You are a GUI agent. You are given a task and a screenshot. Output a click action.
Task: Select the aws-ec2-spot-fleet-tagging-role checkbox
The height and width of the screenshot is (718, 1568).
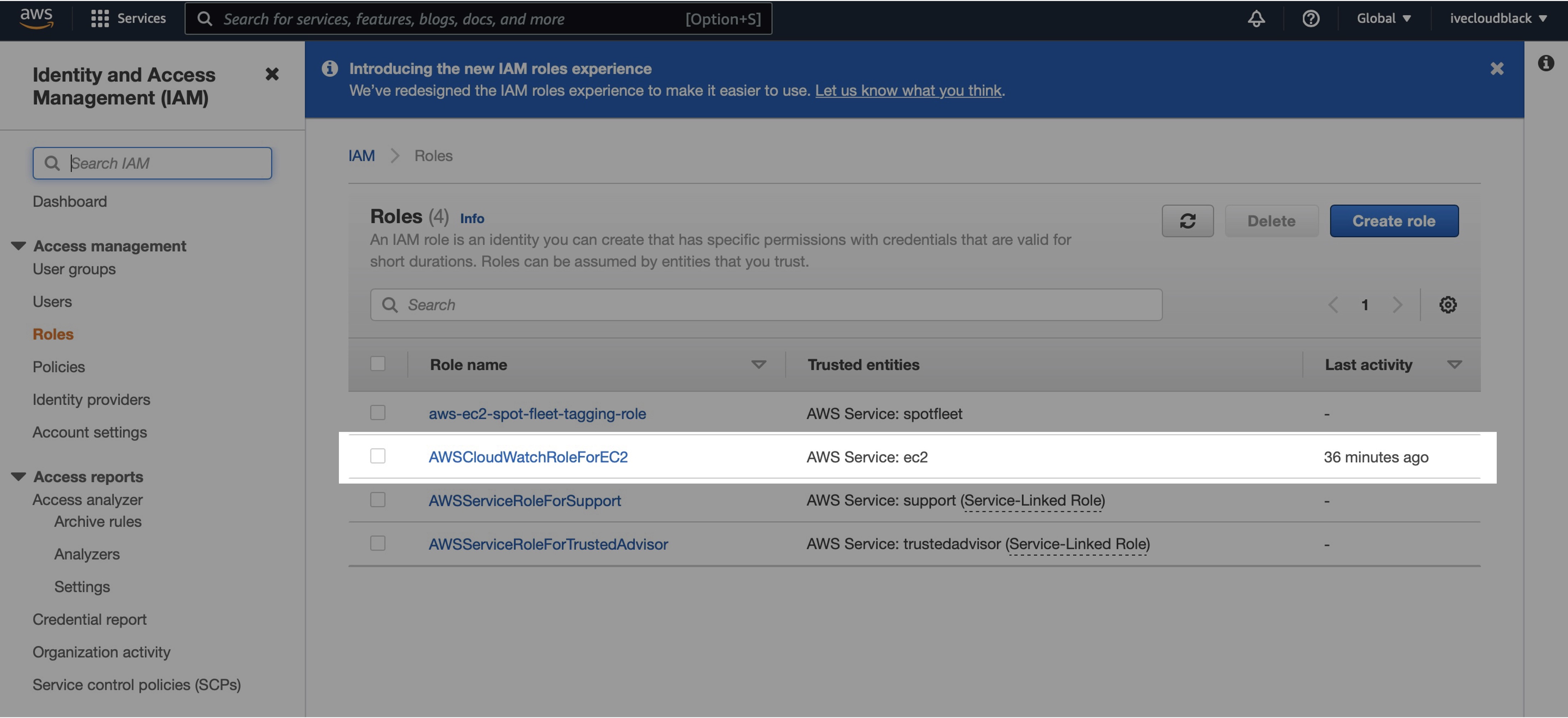coord(377,412)
